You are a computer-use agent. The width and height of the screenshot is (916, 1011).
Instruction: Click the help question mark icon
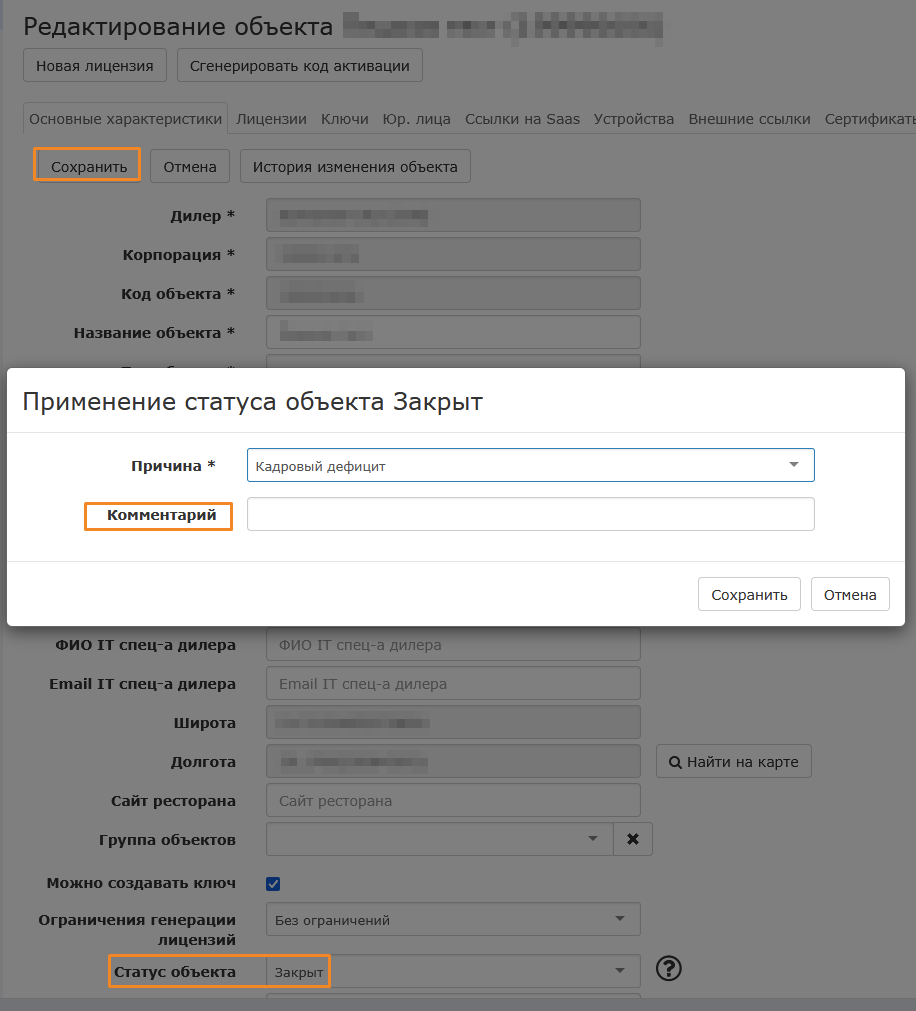(668, 969)
